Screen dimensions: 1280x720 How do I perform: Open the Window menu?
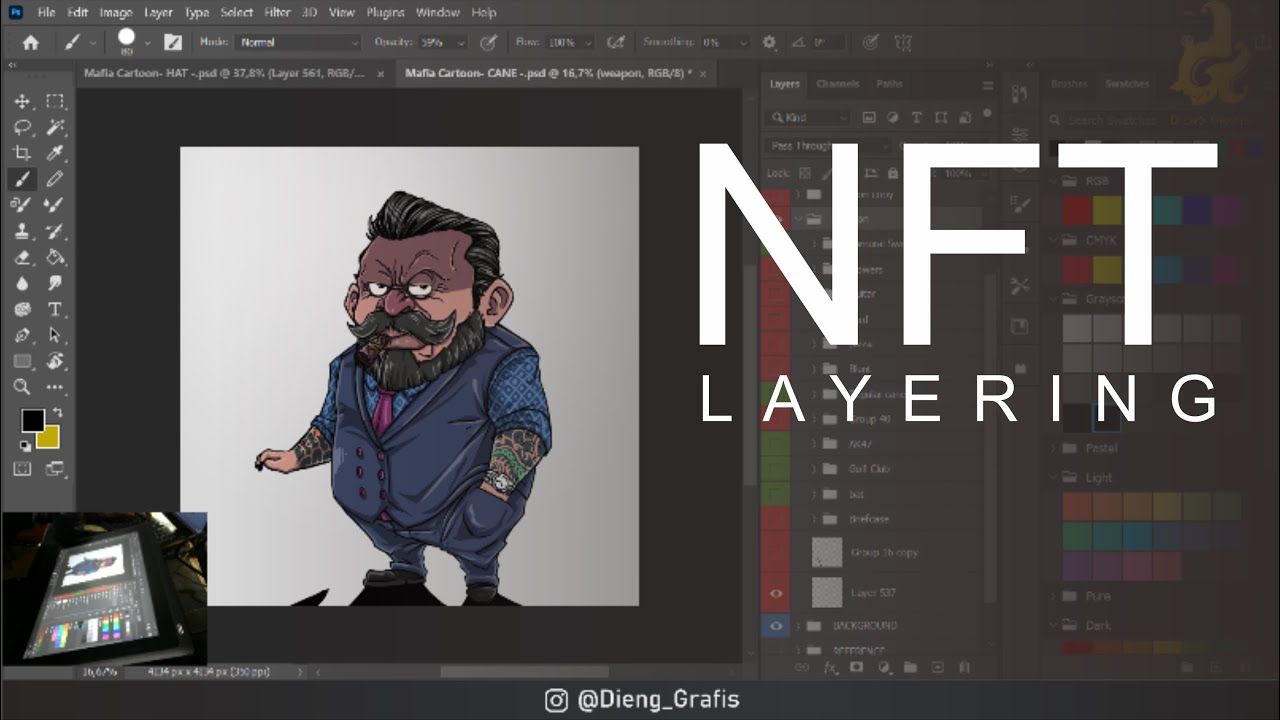(x=438, y=12)
